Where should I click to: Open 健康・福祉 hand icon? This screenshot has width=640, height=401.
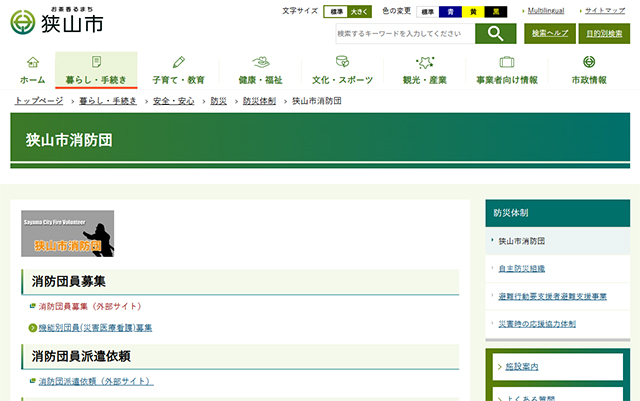coord(260,62)
